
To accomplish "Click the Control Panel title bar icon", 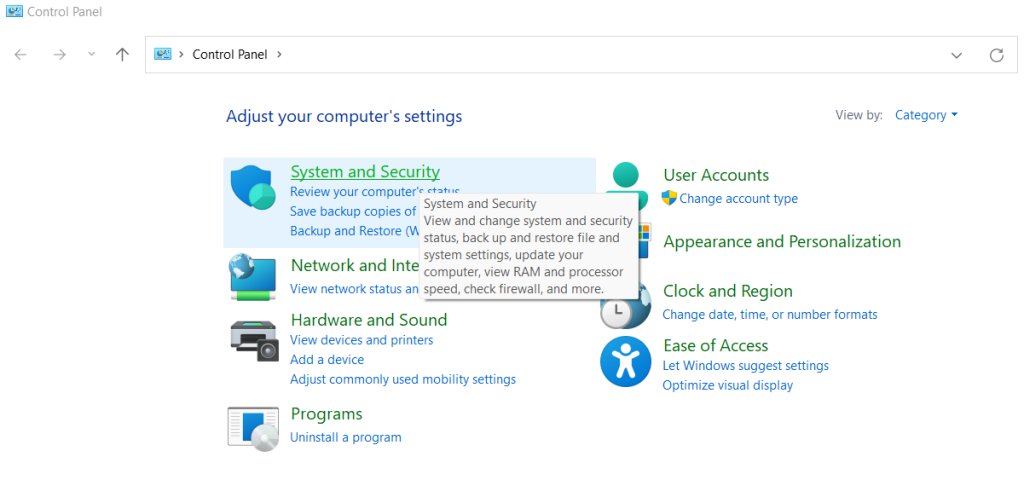I will pos(14,11).
